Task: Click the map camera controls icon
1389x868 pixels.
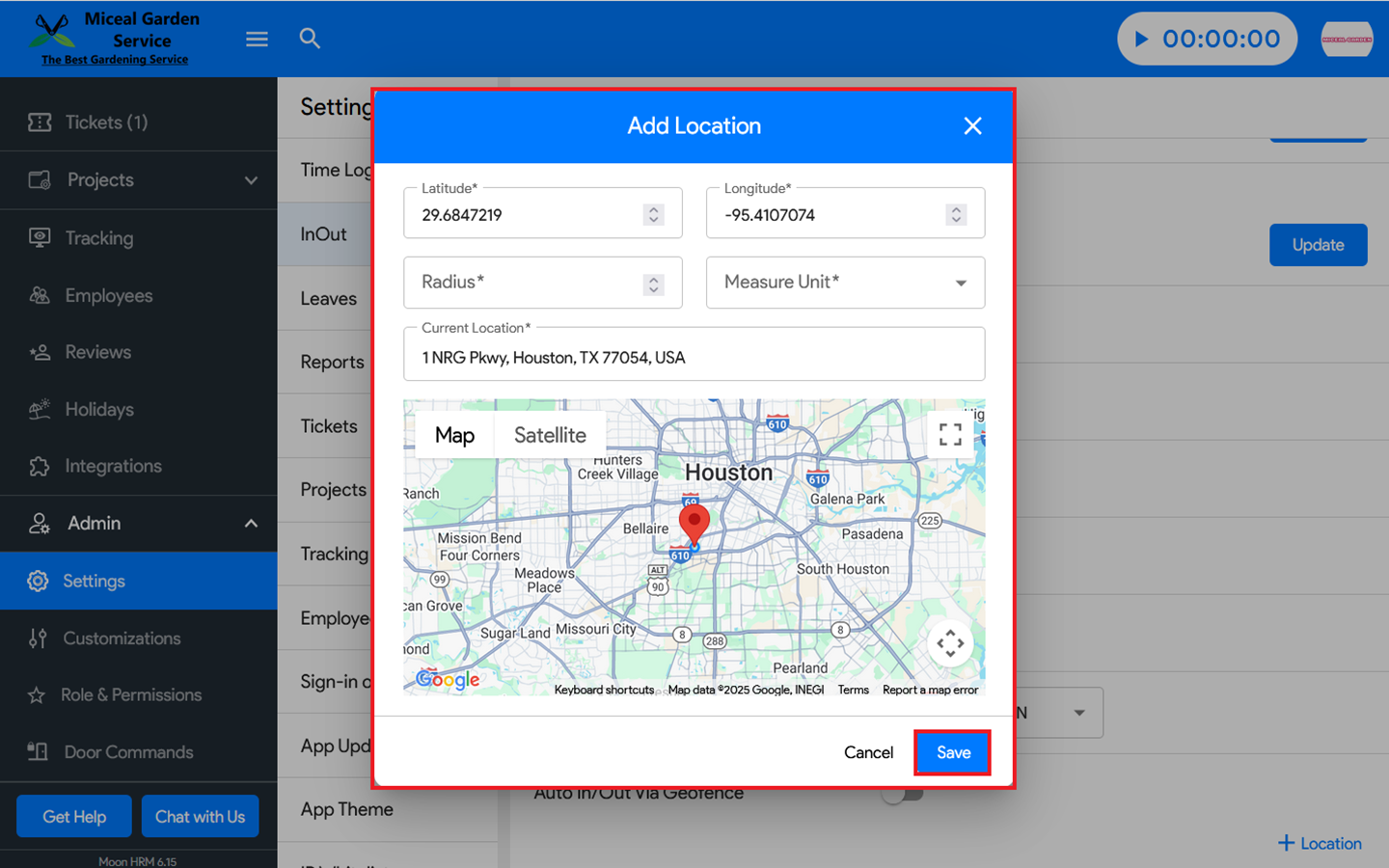Action: 950,643
